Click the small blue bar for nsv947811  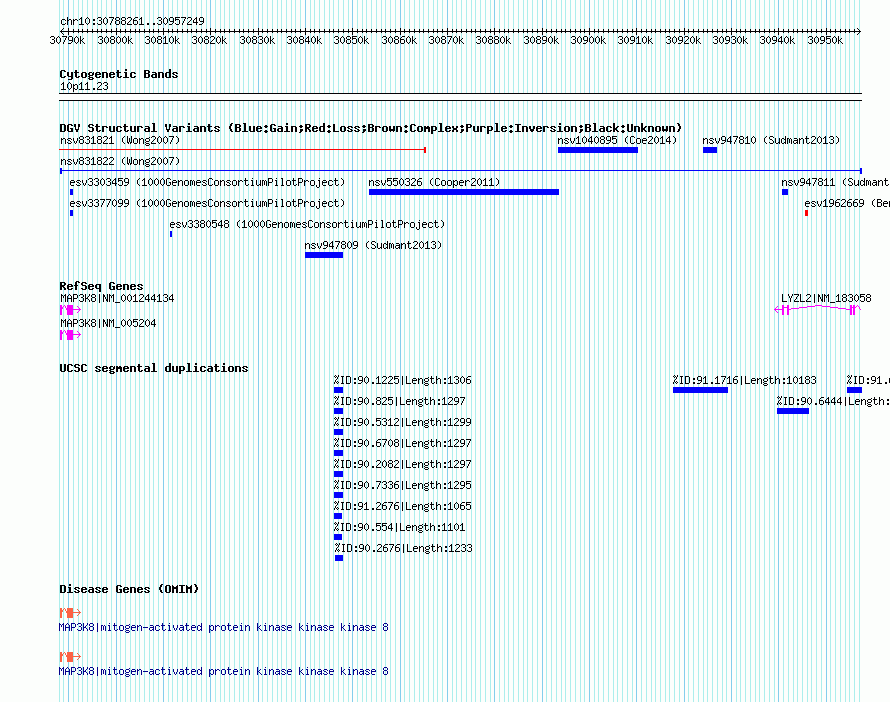[785, 192]
